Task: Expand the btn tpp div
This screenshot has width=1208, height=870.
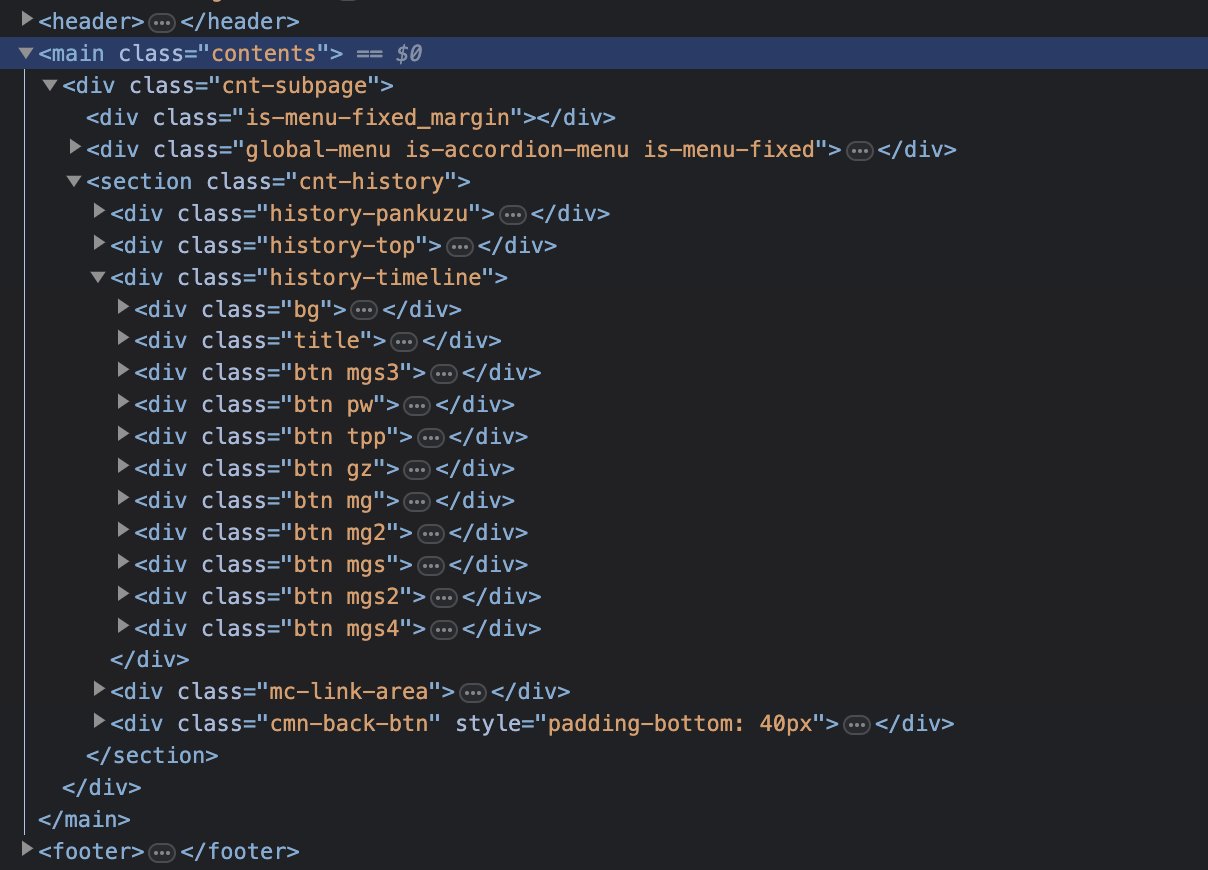Action: [124, 436]
